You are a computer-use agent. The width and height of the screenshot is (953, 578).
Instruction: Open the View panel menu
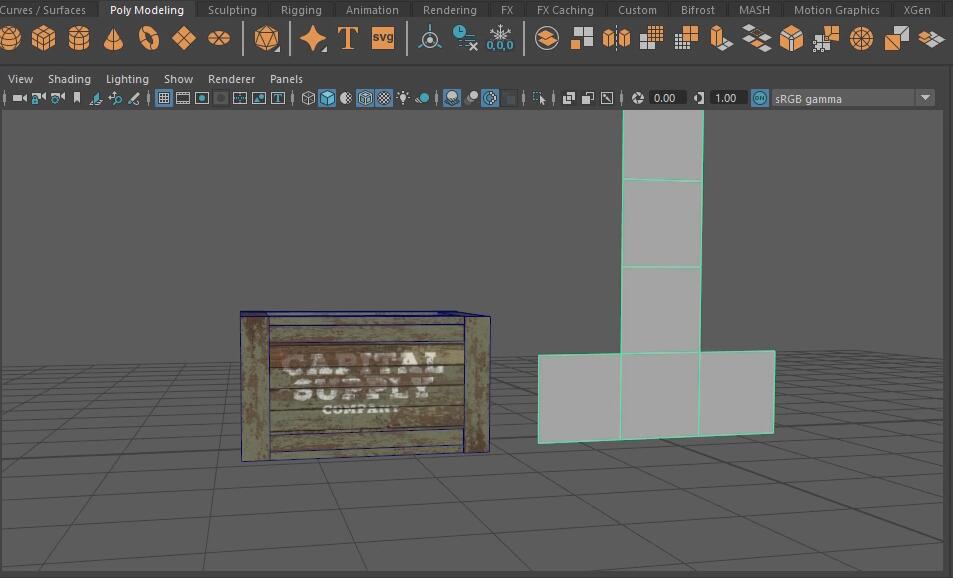pos(20,79)
